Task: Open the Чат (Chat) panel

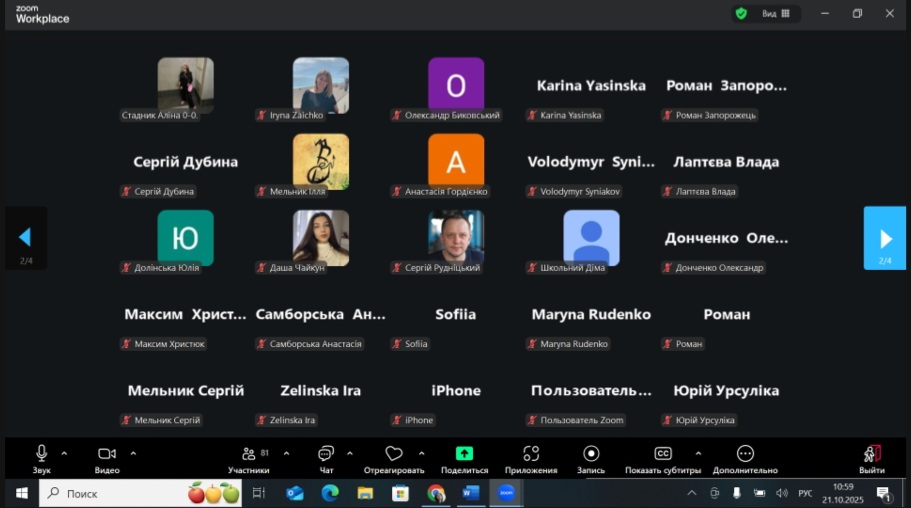Action: click(326, 454)
